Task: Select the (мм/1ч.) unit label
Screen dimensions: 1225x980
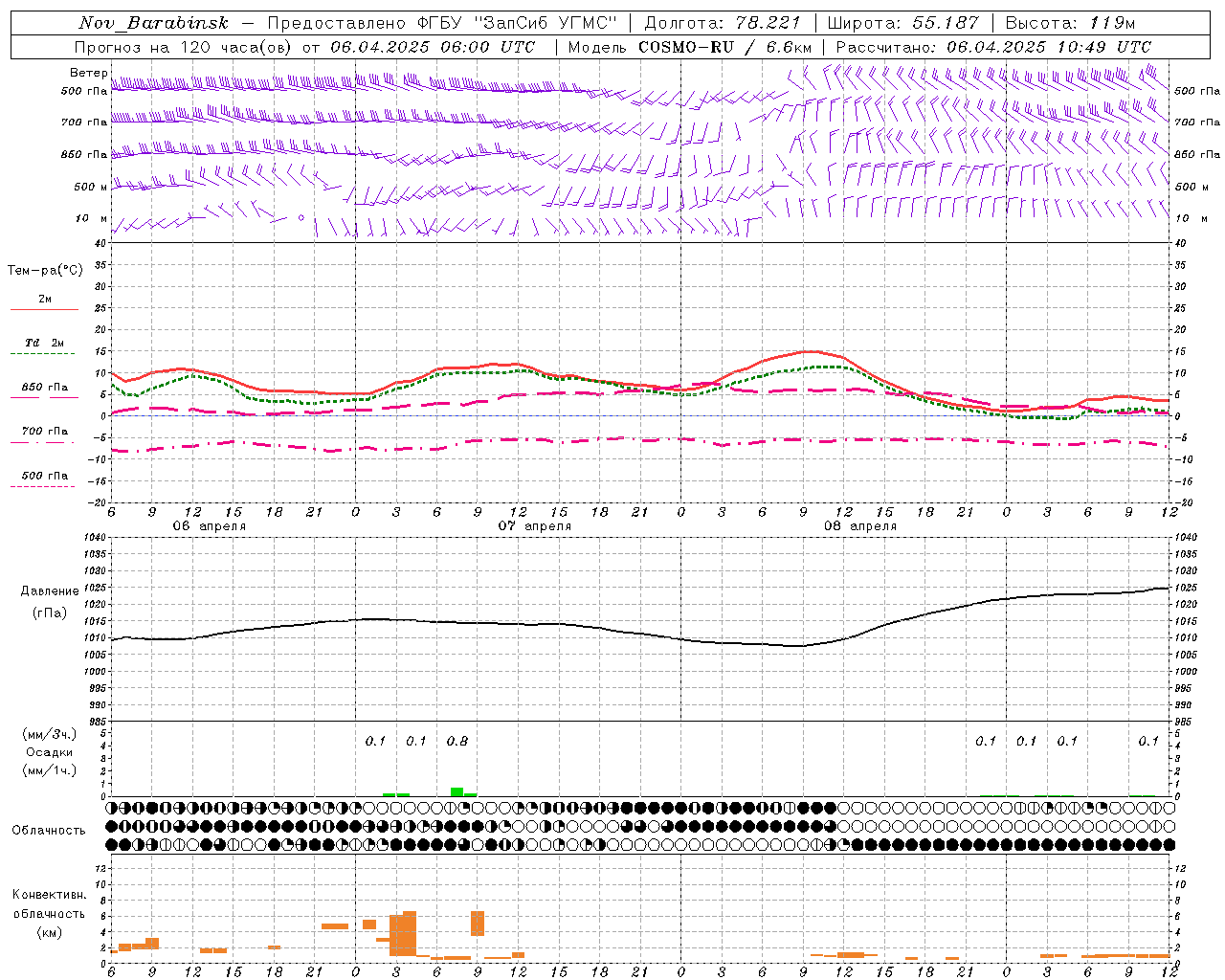Action: tap(50, 770)
